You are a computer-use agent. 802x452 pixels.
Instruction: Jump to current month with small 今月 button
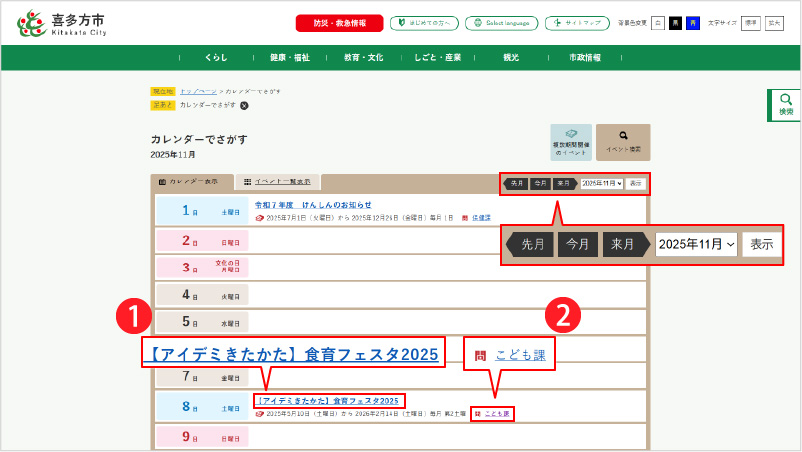click(x=540, y=183)
